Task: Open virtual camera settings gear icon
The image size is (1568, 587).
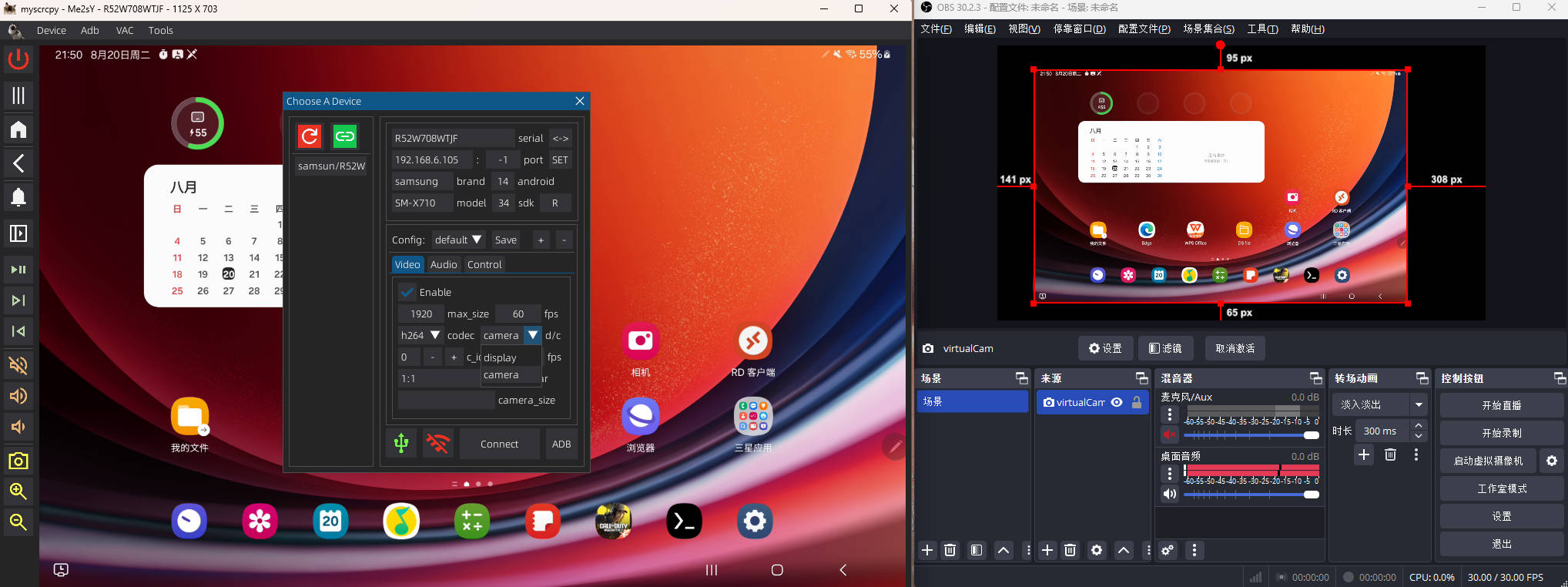Action: pyautogui.click(x=1552, y=461)
